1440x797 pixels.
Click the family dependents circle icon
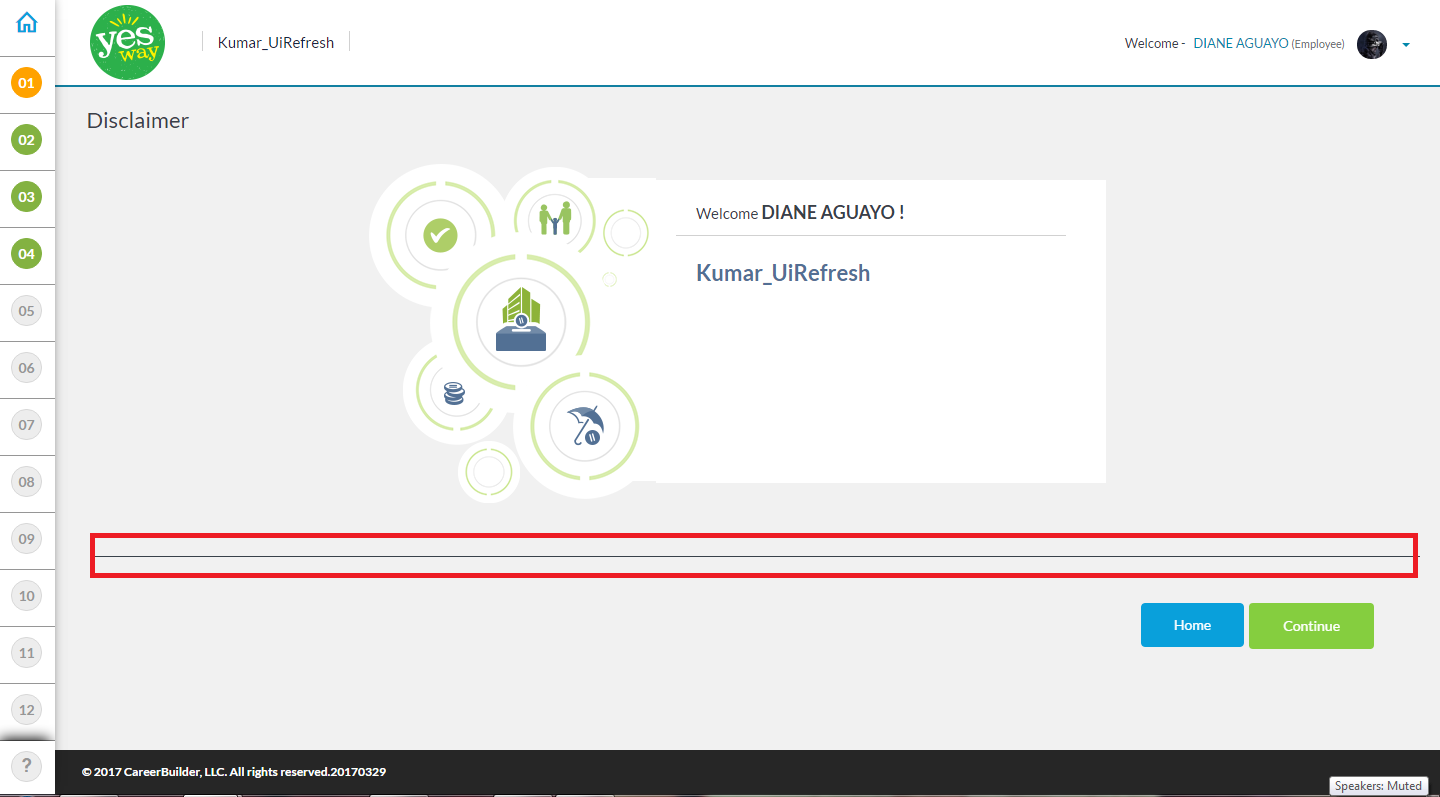pyautogui.click(x=554, y=219)
